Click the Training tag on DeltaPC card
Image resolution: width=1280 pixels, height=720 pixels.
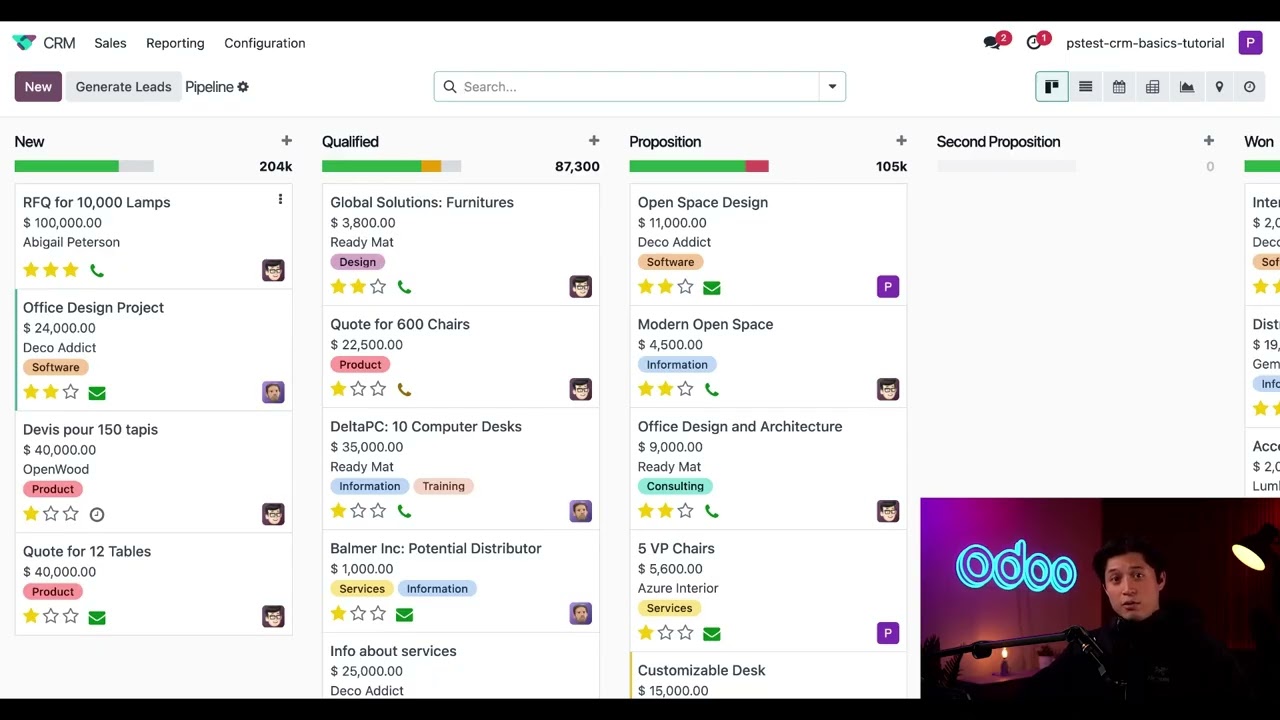443,486
